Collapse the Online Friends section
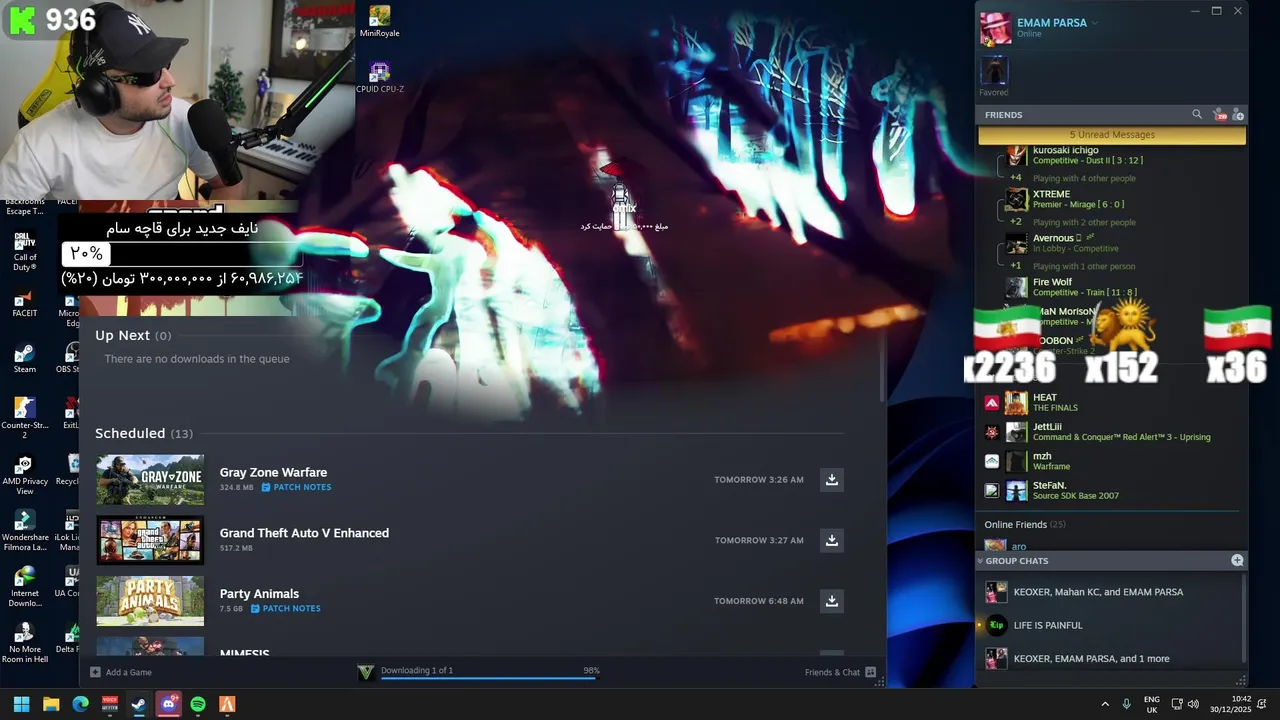 coord(1024,524)
